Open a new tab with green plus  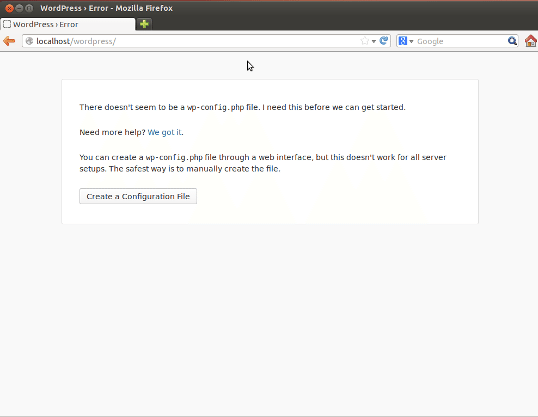(x=144, y=24)
